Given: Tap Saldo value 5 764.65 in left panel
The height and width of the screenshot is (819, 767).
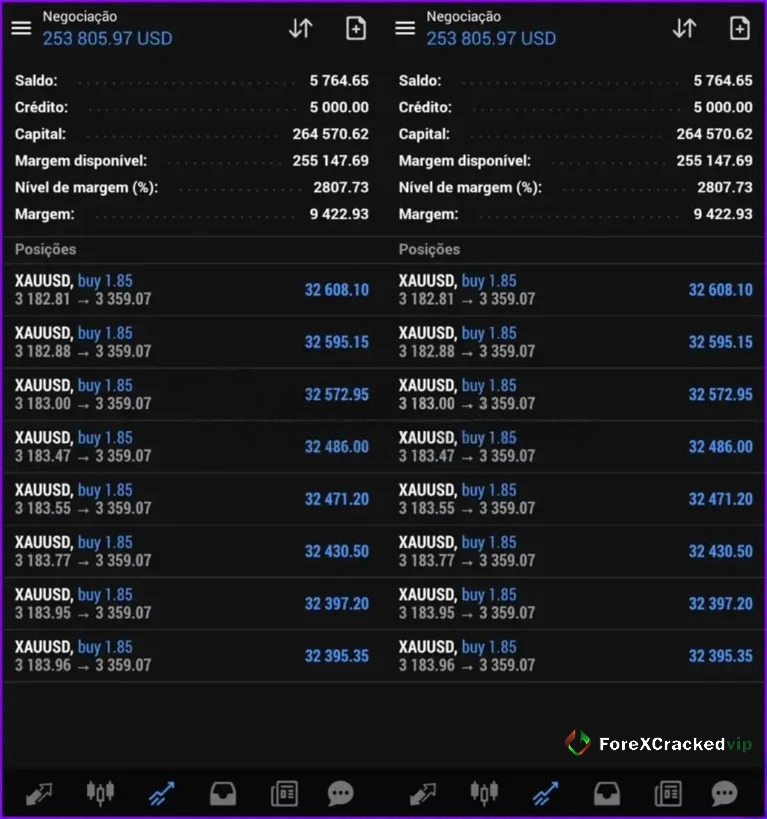Looking at the screenshot, I should tap(339, 80).
